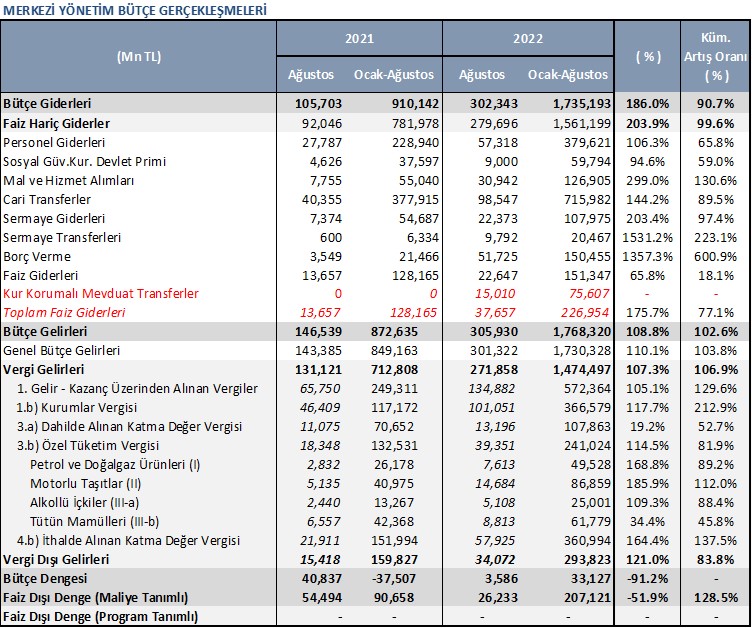The width and height of the screenshot is (752, 628).
Task: Click the '34.4%' cell
Action: pos(647,522)
